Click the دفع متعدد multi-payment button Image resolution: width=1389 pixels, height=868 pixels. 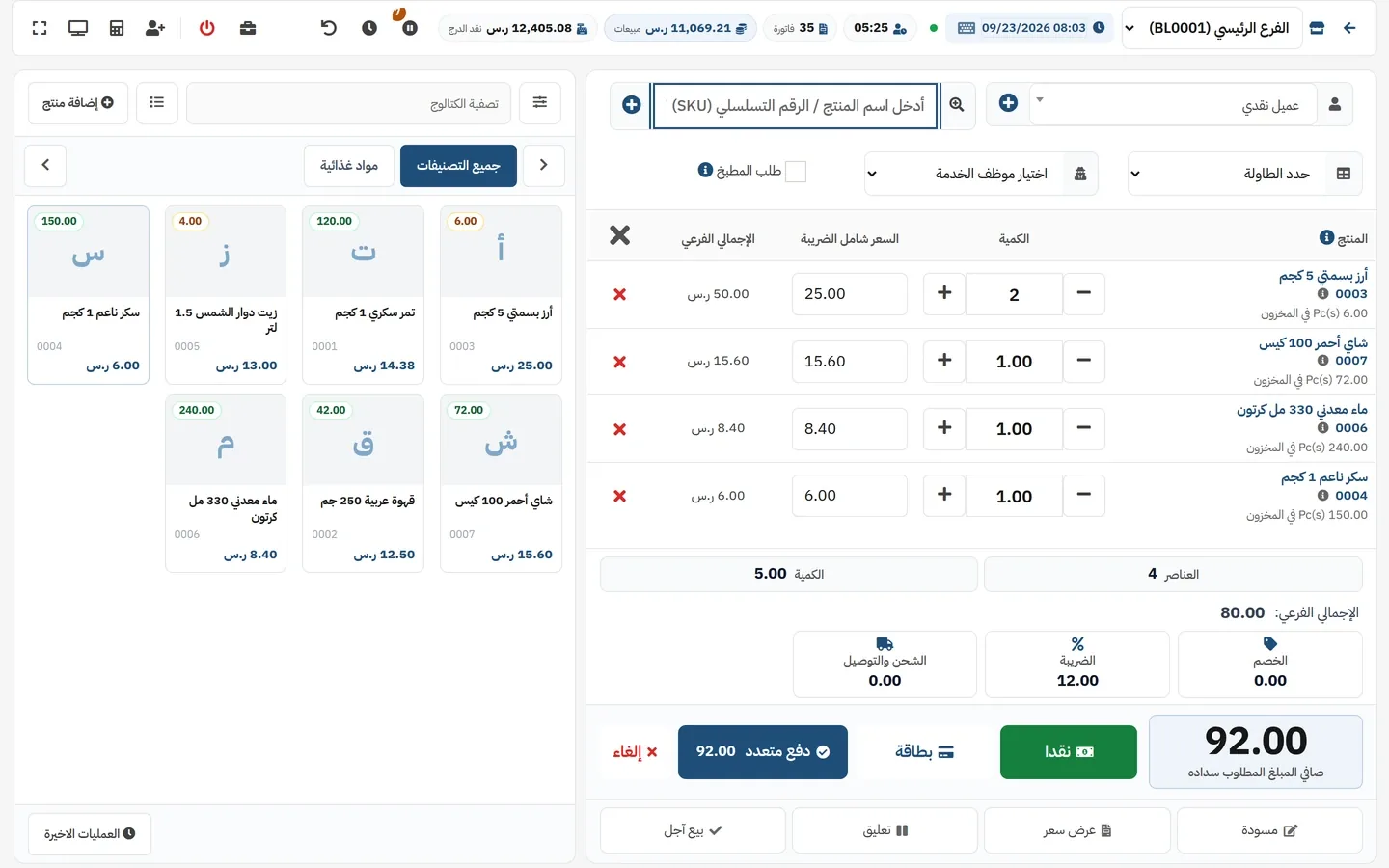(x=763, y=752)
